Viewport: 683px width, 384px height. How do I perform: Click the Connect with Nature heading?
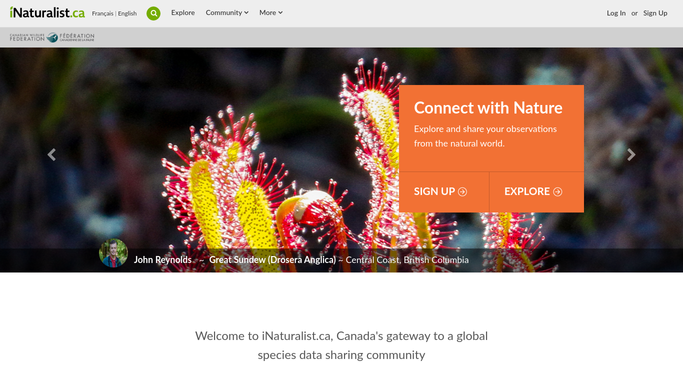[488, 108]
